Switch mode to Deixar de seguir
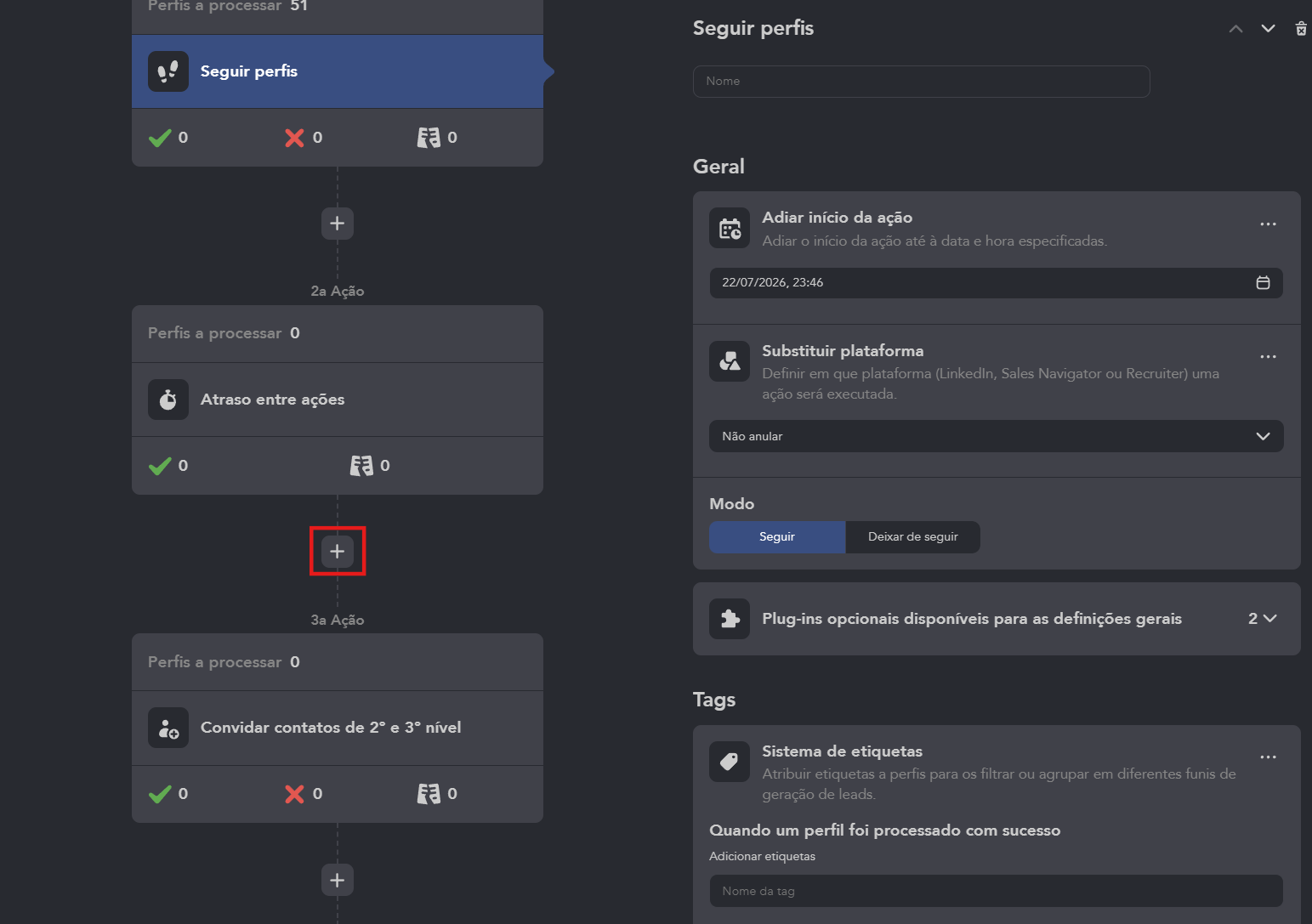Image resolution: width=1312 pixels, height=924 pixels. tap(912, 537)
